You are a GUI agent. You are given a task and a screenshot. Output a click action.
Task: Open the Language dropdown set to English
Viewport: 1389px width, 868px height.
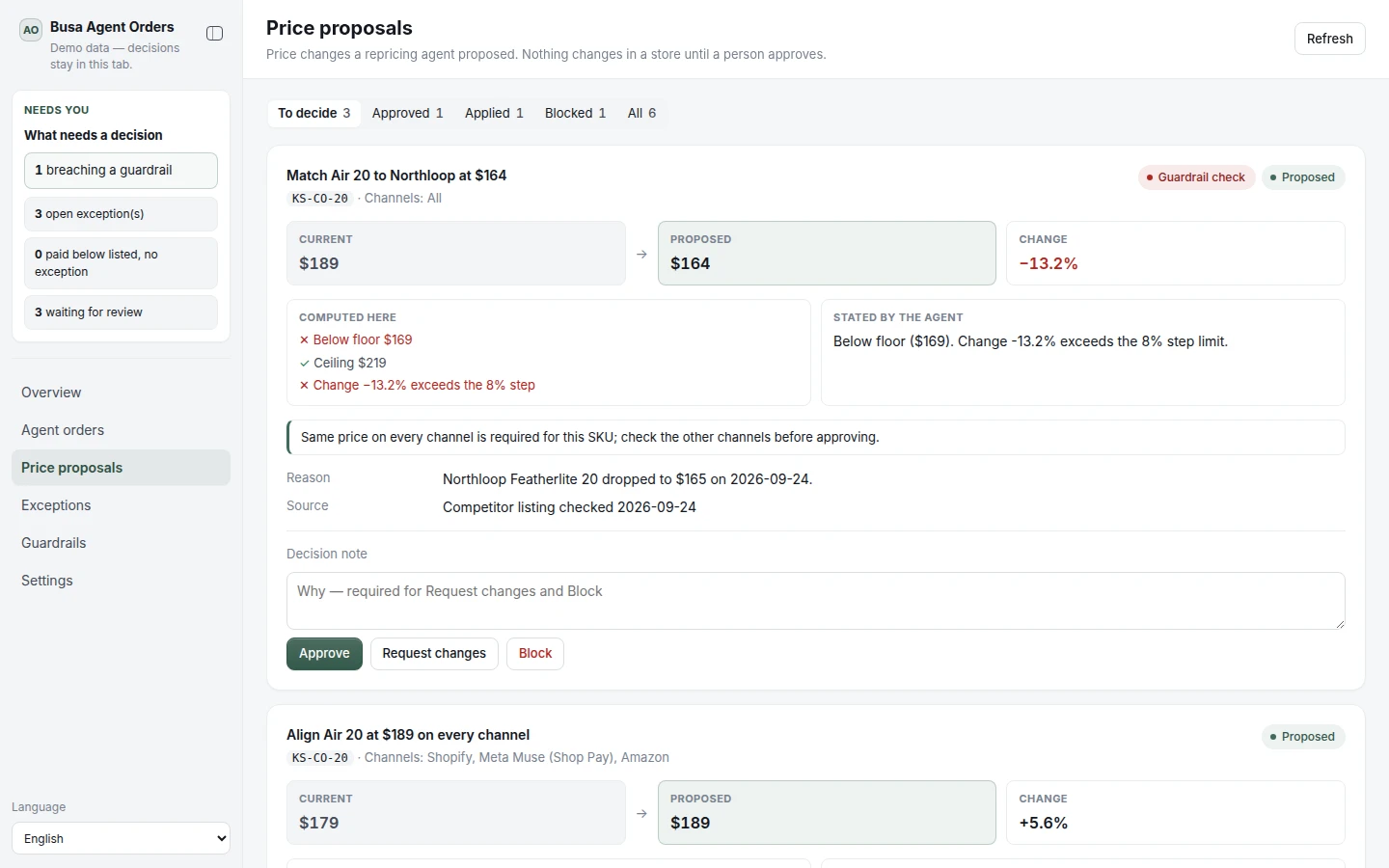point(121,838)
